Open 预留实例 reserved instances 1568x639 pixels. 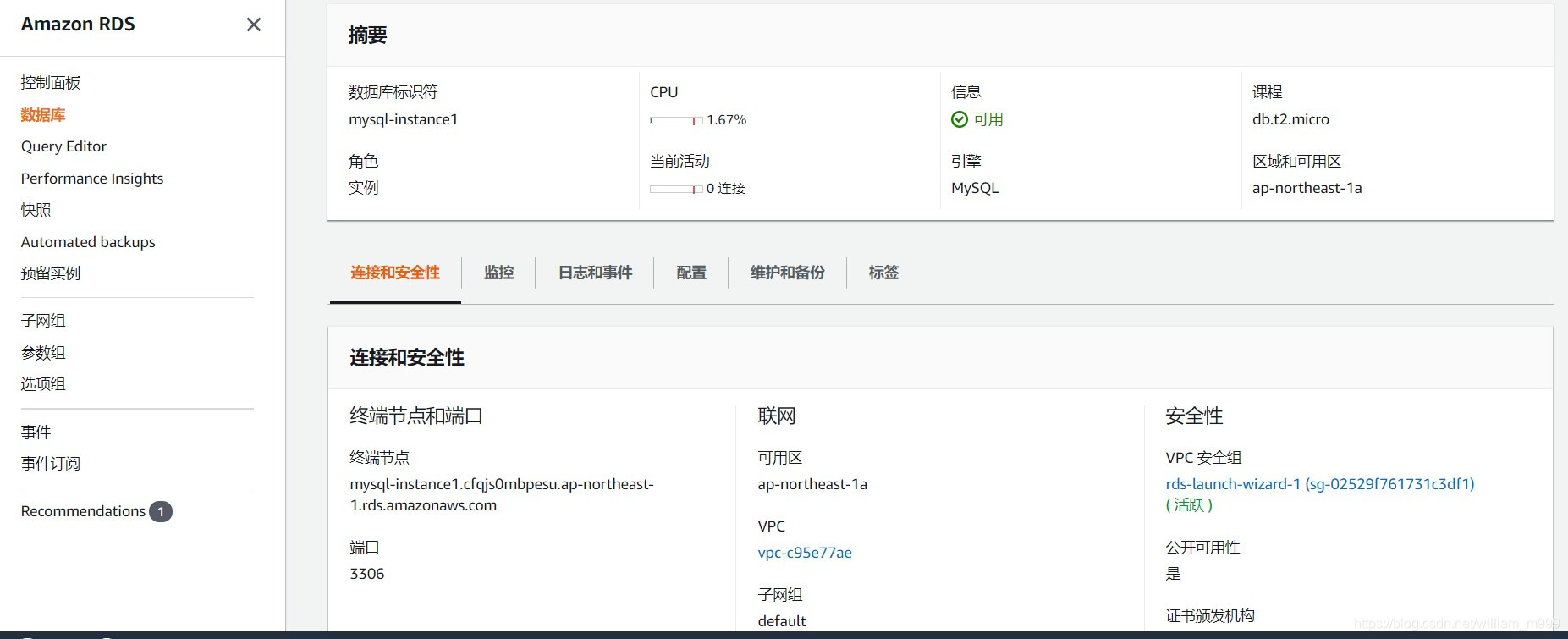pos(51,273)
